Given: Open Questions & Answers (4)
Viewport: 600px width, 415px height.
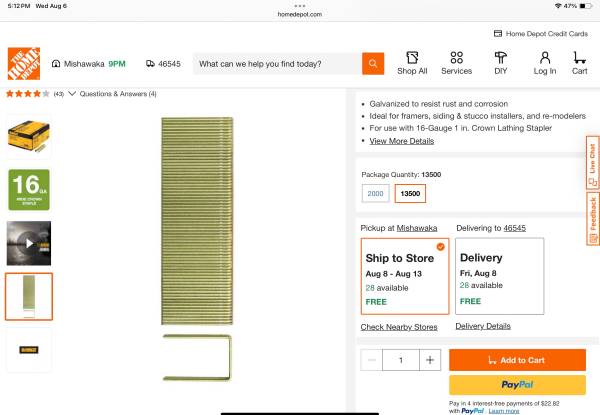Looking at the screenshot, I should (118, 94).
